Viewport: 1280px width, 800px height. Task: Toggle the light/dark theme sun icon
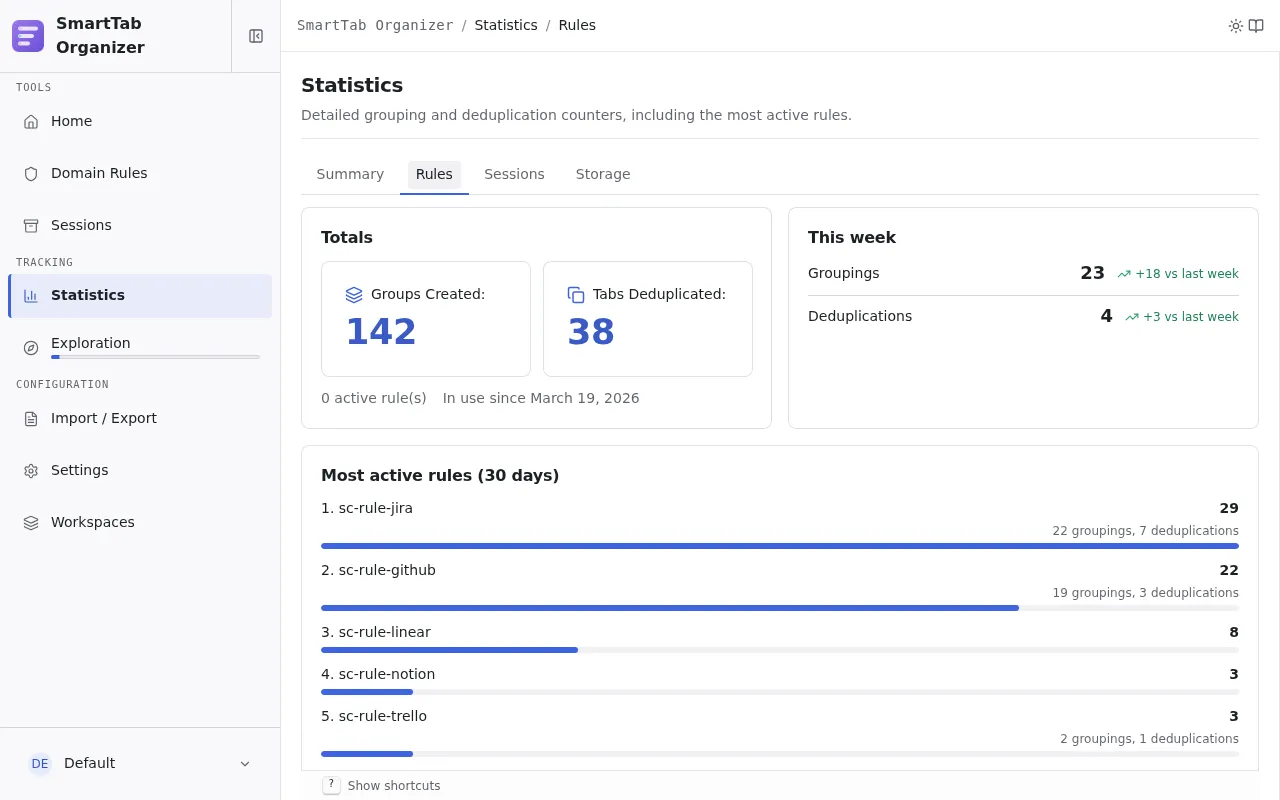pos(1236,26)
